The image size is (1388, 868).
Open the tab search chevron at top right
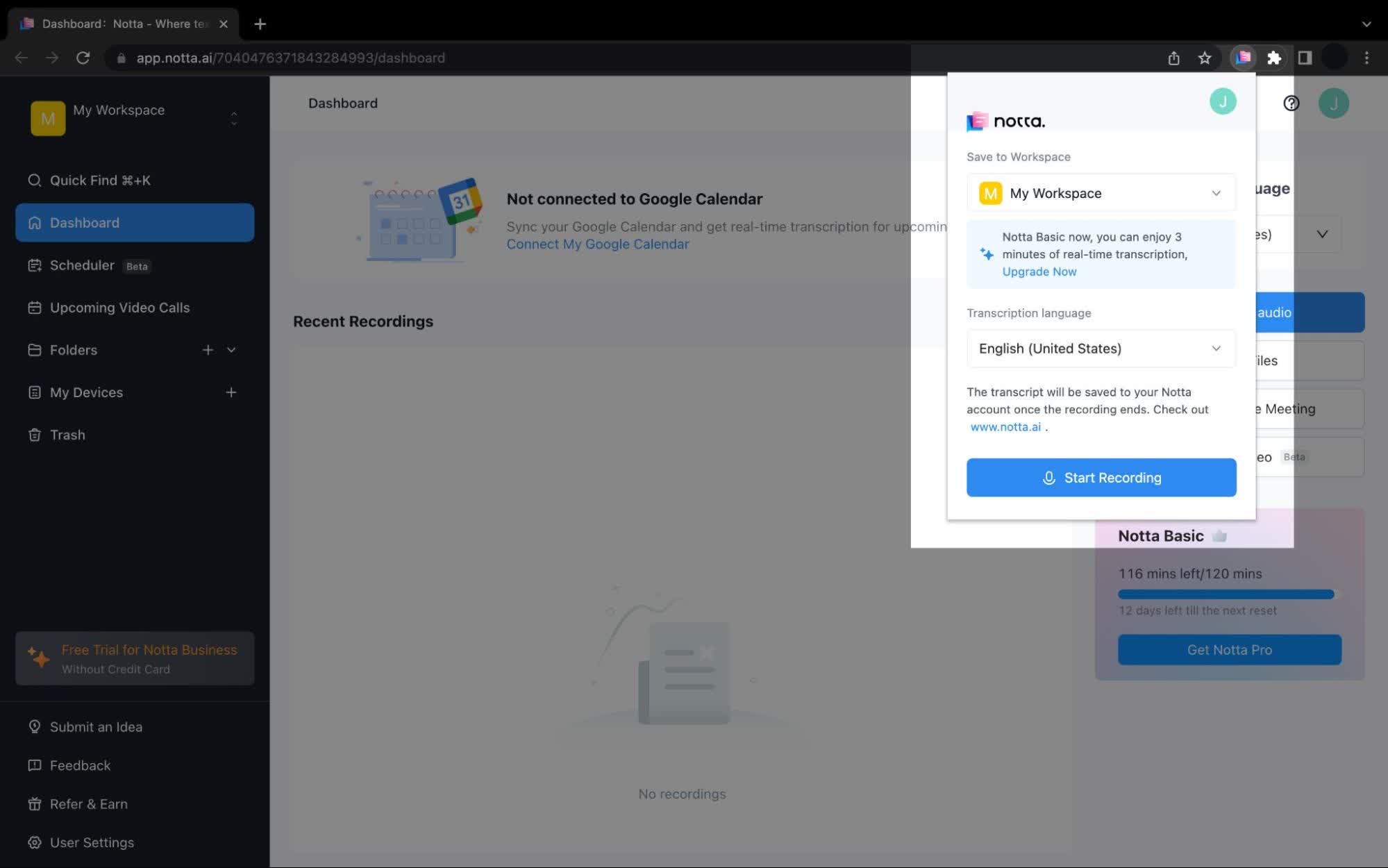click(1366, 24)
